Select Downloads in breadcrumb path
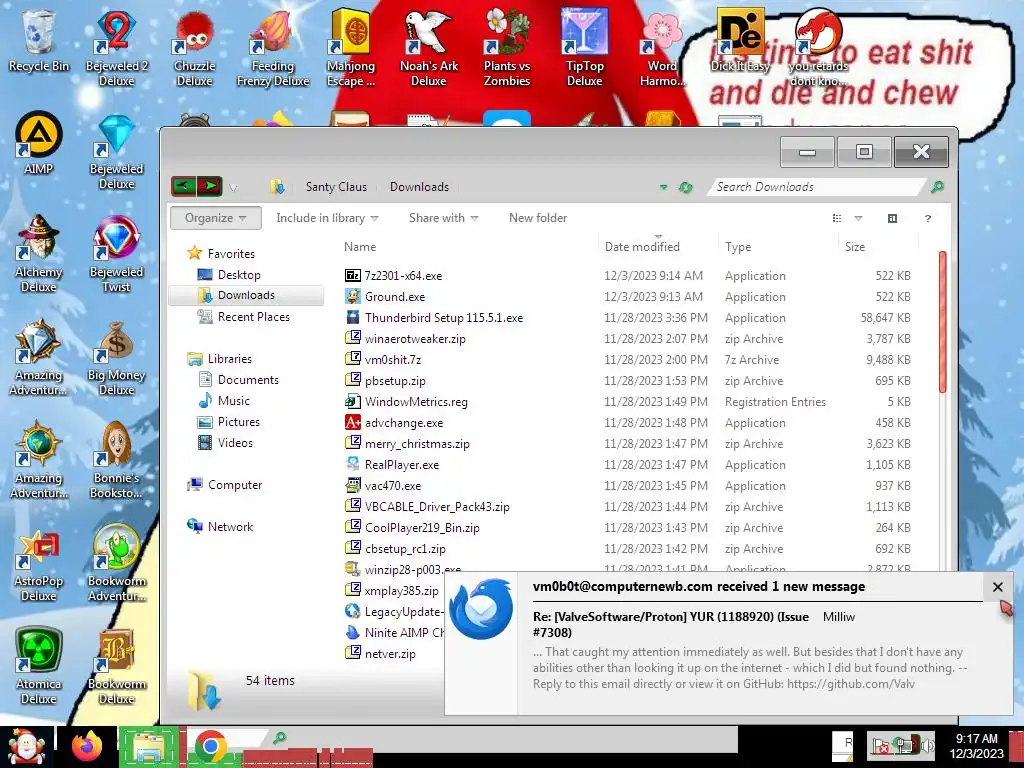 coord(419,187)
